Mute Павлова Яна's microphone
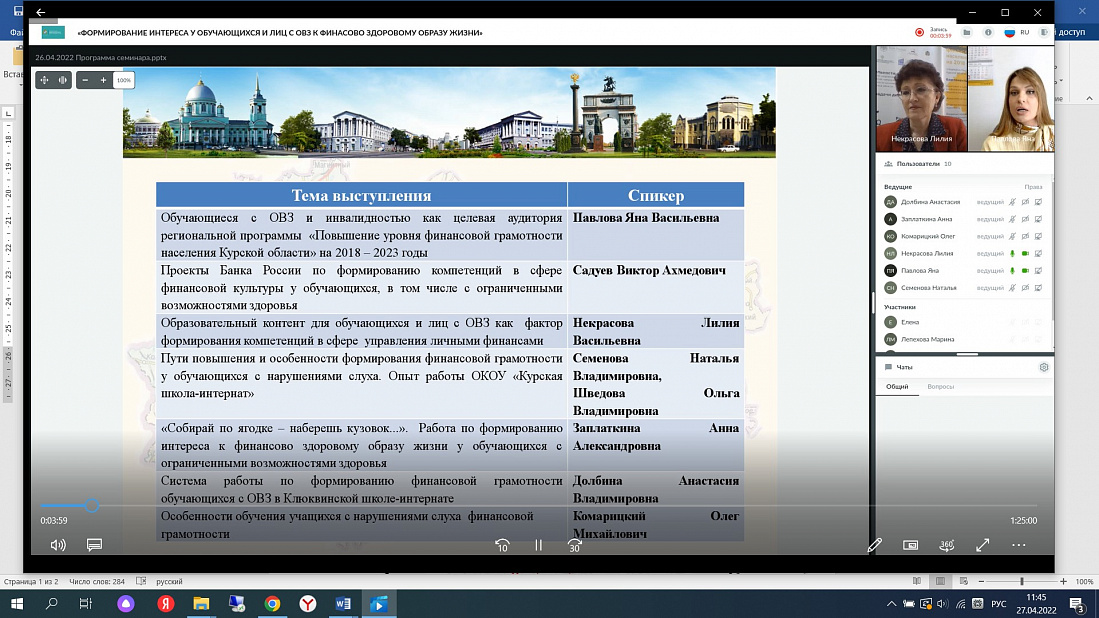The height and width of the screenshot is (618, 1099). click(x=1012, y=270)
